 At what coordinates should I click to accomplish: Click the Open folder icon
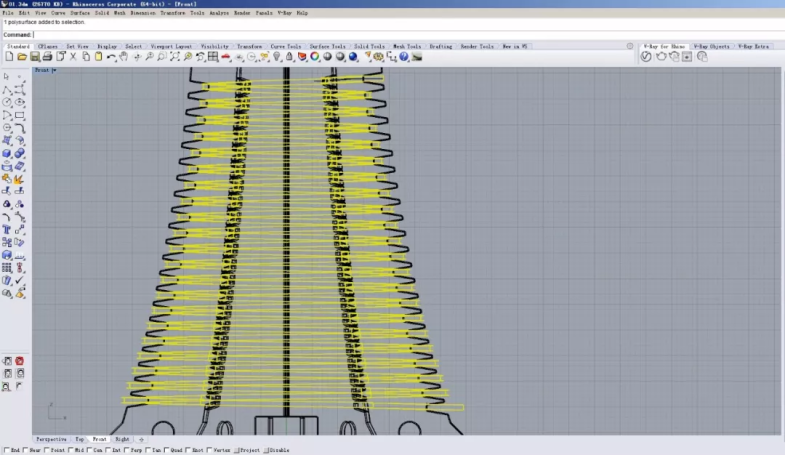click(21, 57)
